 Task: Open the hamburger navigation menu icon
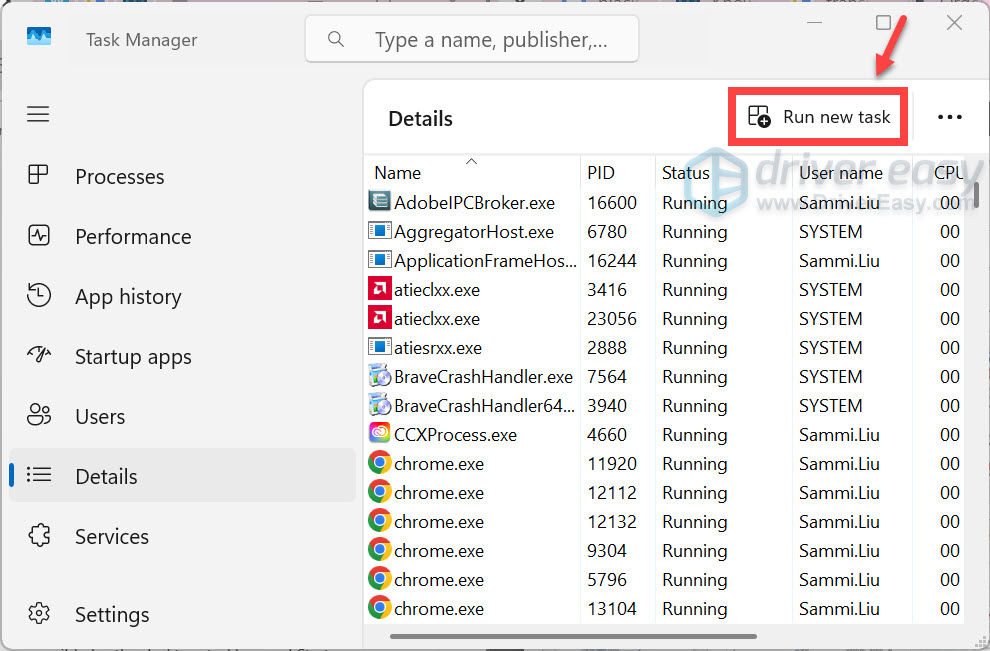pos(38,114)
